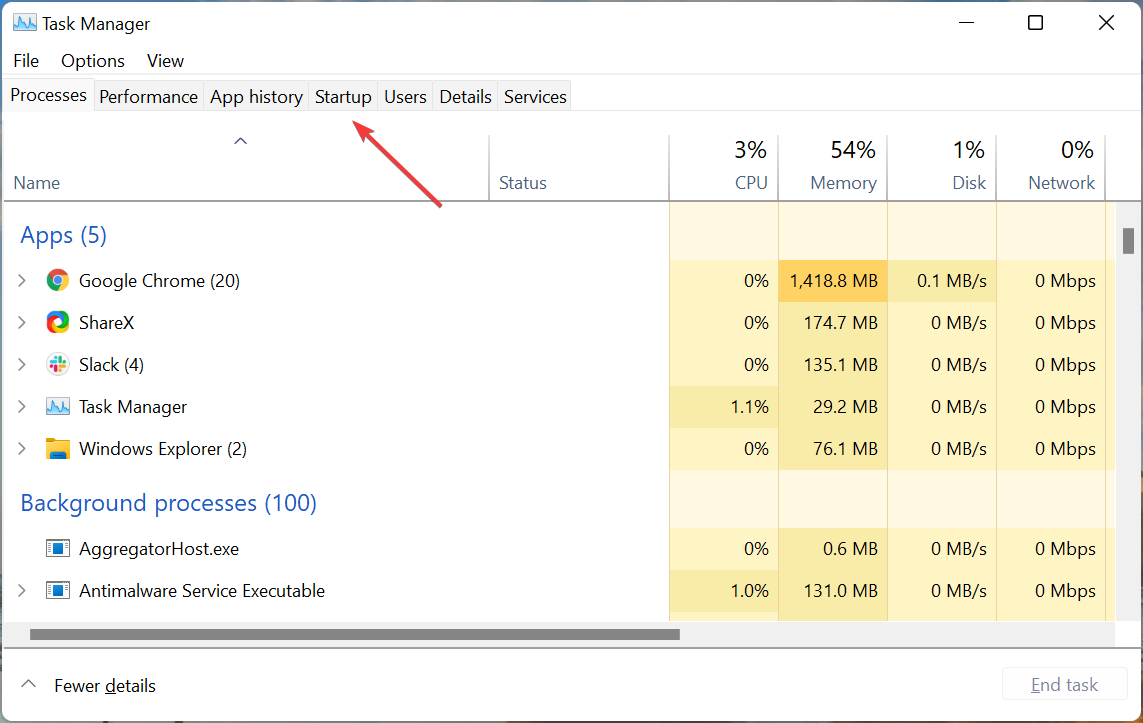Expand the ShareX process row
Screen dimensions: 1143x723
pyautogui.click(x=22, y=322)
